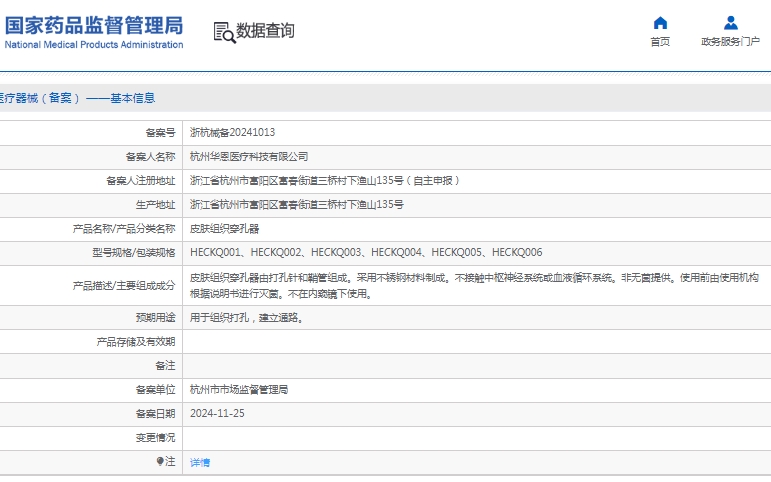The width and height of the screenshot is (771, 482).
Task: Click the 备案单位 label
Action: pos(155,390)
